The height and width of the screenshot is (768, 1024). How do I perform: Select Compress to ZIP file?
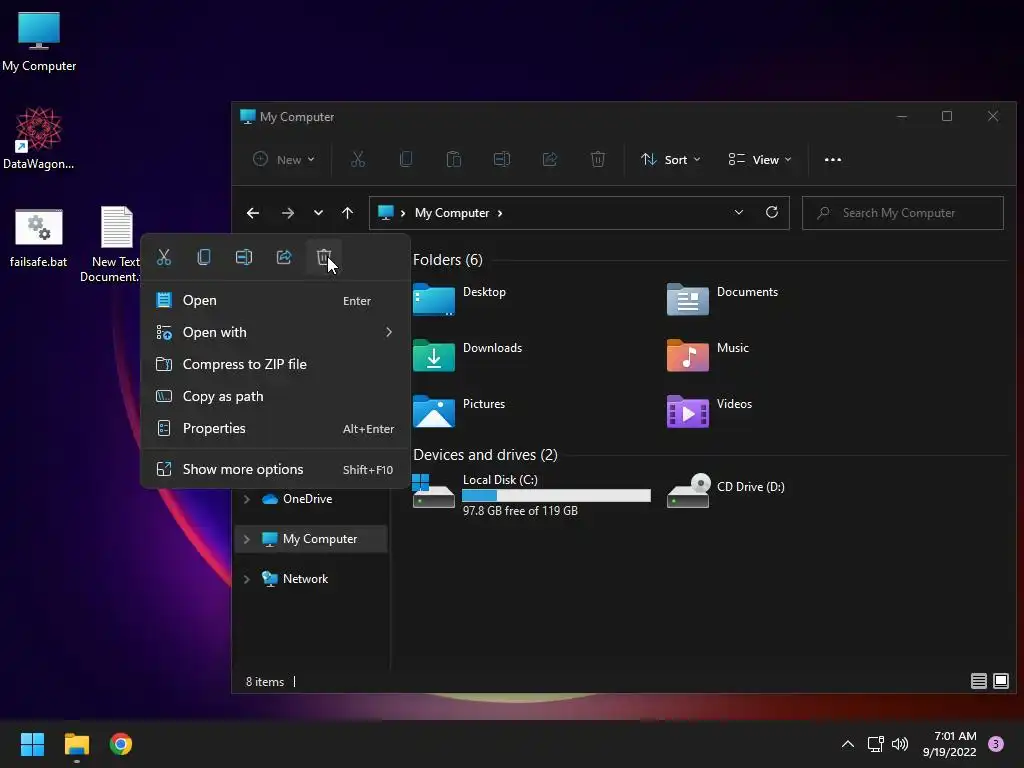click(x=276, y=364)
